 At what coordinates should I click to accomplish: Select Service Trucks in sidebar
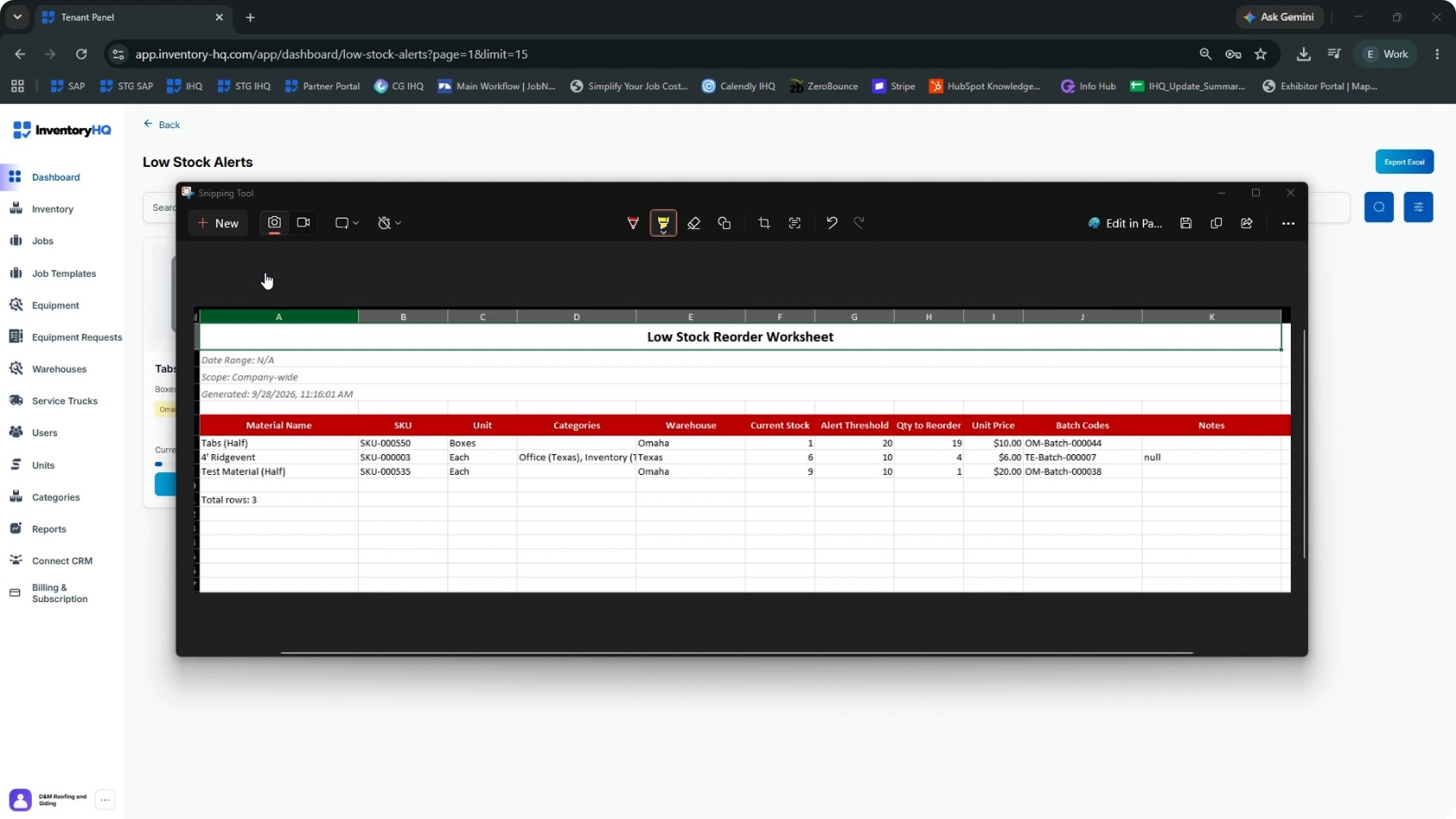coord(65,401)
